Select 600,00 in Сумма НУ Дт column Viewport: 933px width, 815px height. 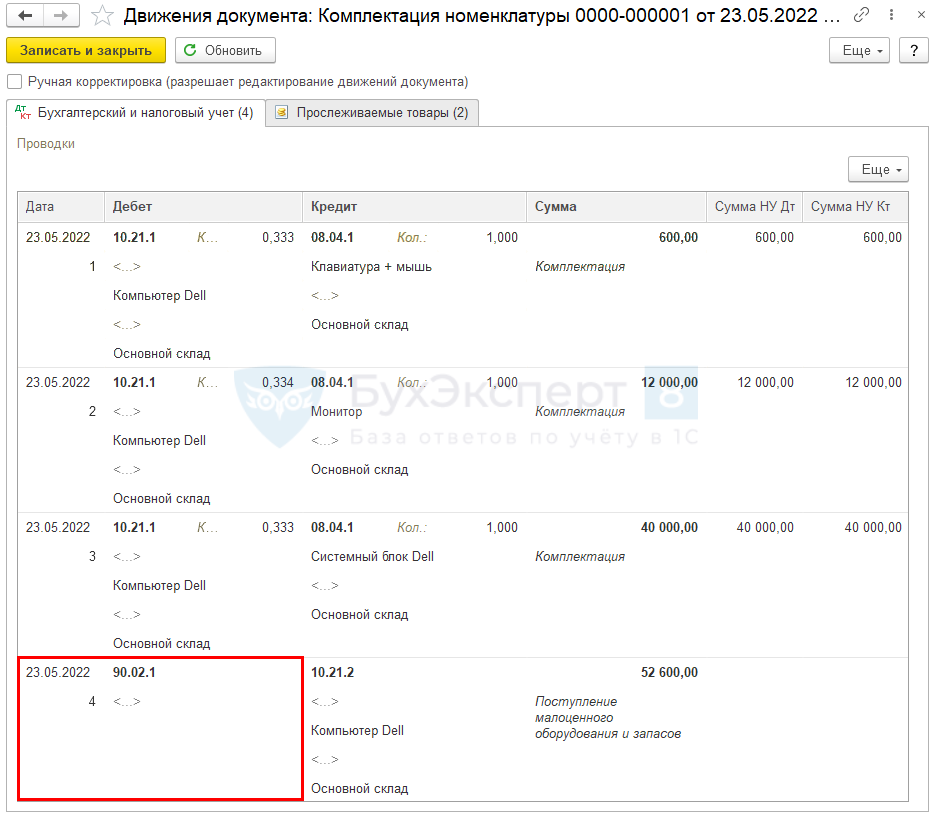tap(774, 237)
